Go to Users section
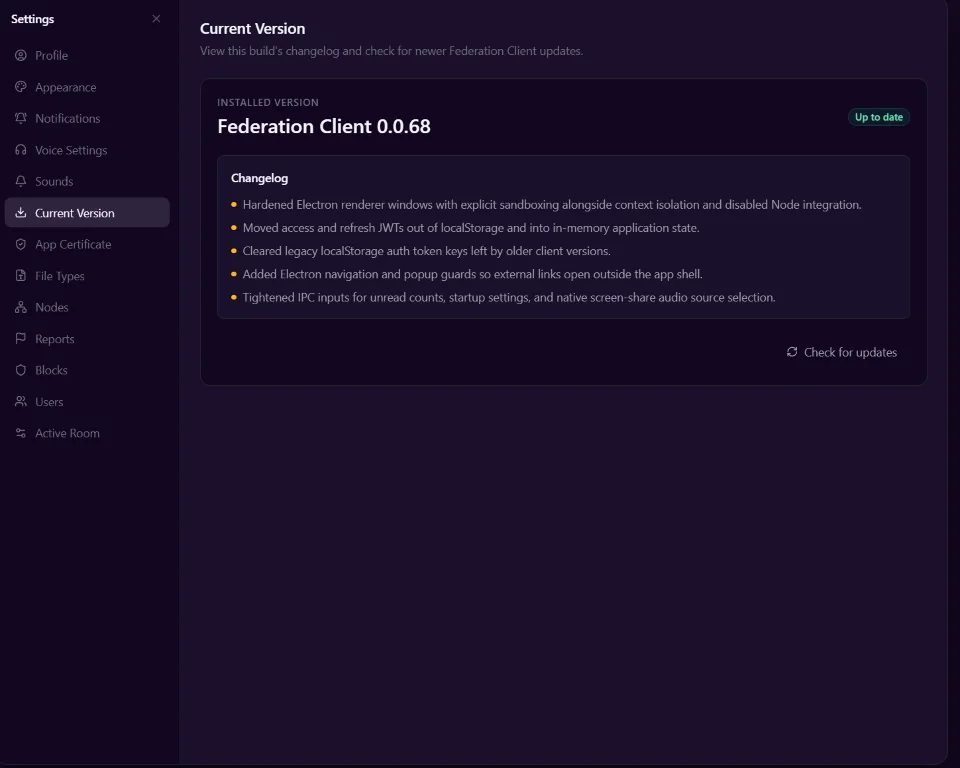 87,402
